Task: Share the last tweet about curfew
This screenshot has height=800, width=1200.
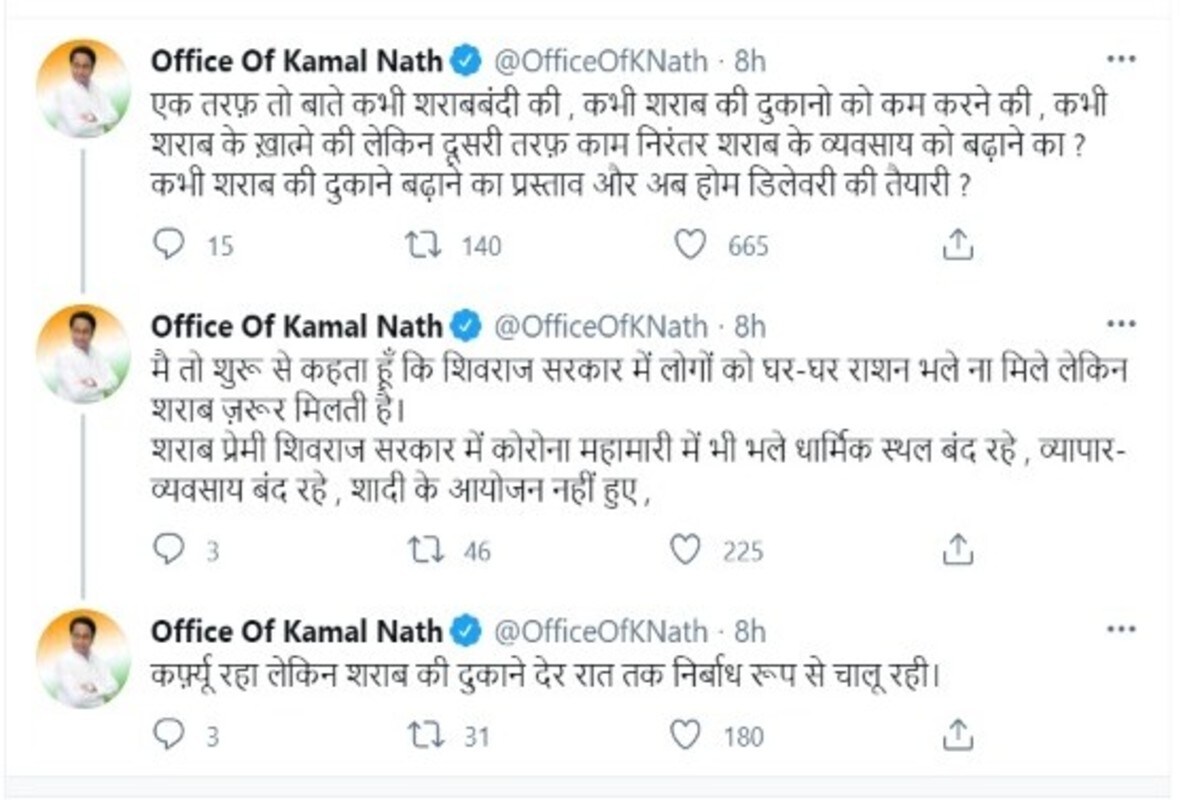Action: point(958,736)
